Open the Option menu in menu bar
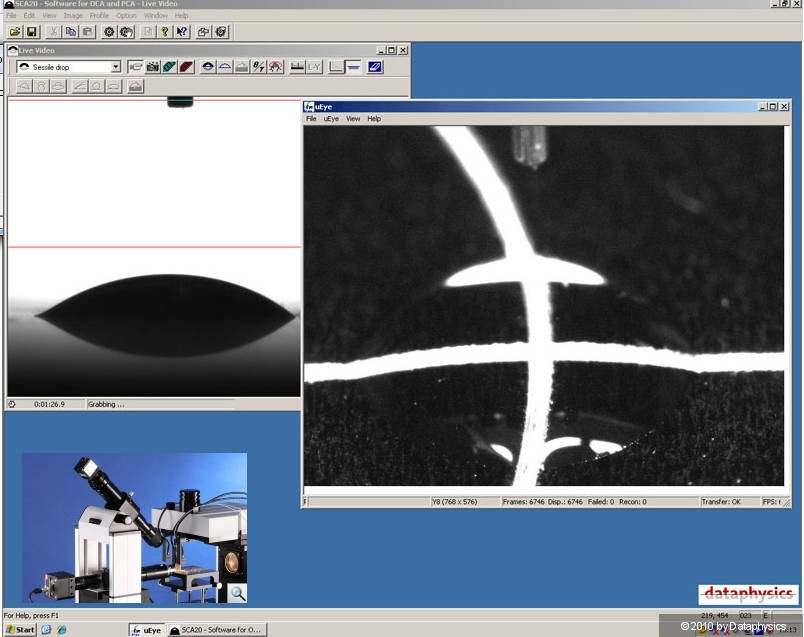Screen dimensions: 804x637 coord(126,16)
